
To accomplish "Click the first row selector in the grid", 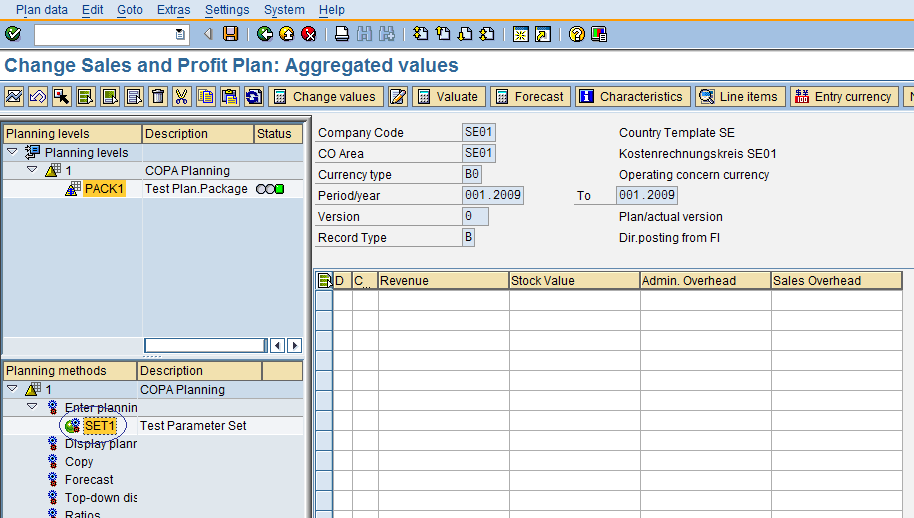I will [x=324, y=300].
